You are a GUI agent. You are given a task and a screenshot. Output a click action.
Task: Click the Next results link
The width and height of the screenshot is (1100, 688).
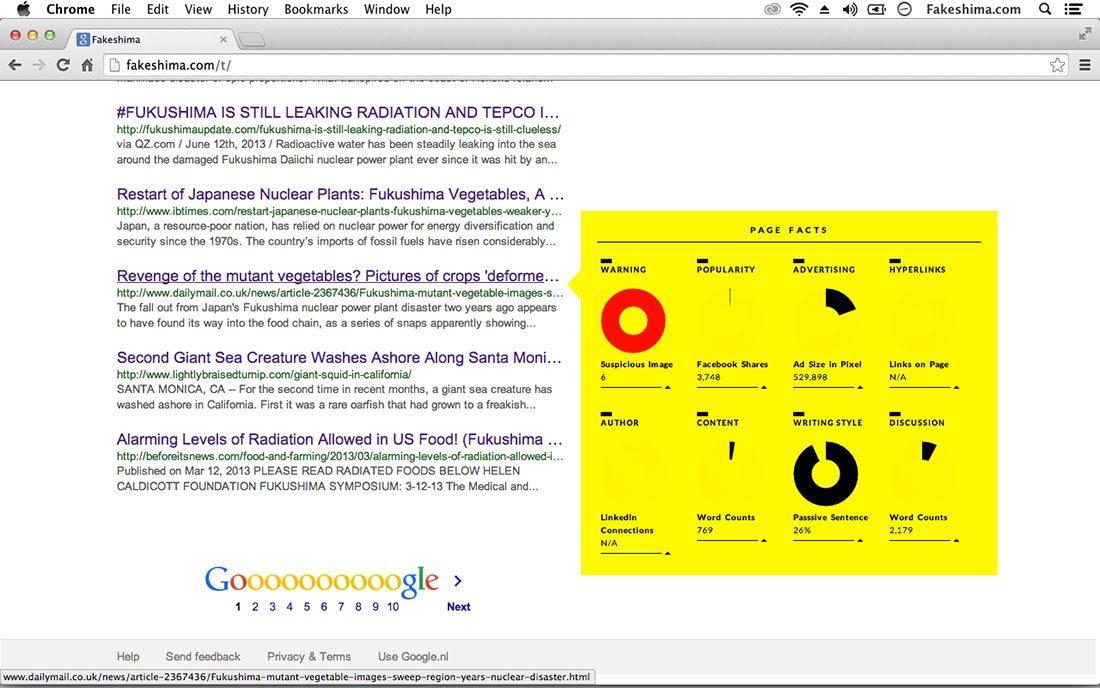[459, 607]
